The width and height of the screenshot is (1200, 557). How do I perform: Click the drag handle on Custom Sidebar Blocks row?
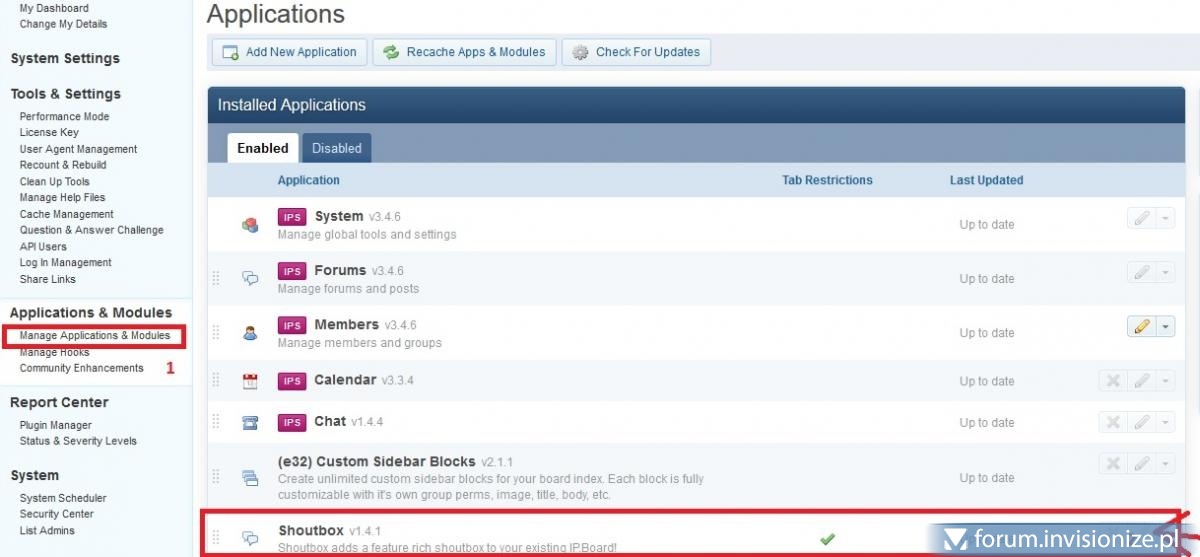click(x=216, y=477)
